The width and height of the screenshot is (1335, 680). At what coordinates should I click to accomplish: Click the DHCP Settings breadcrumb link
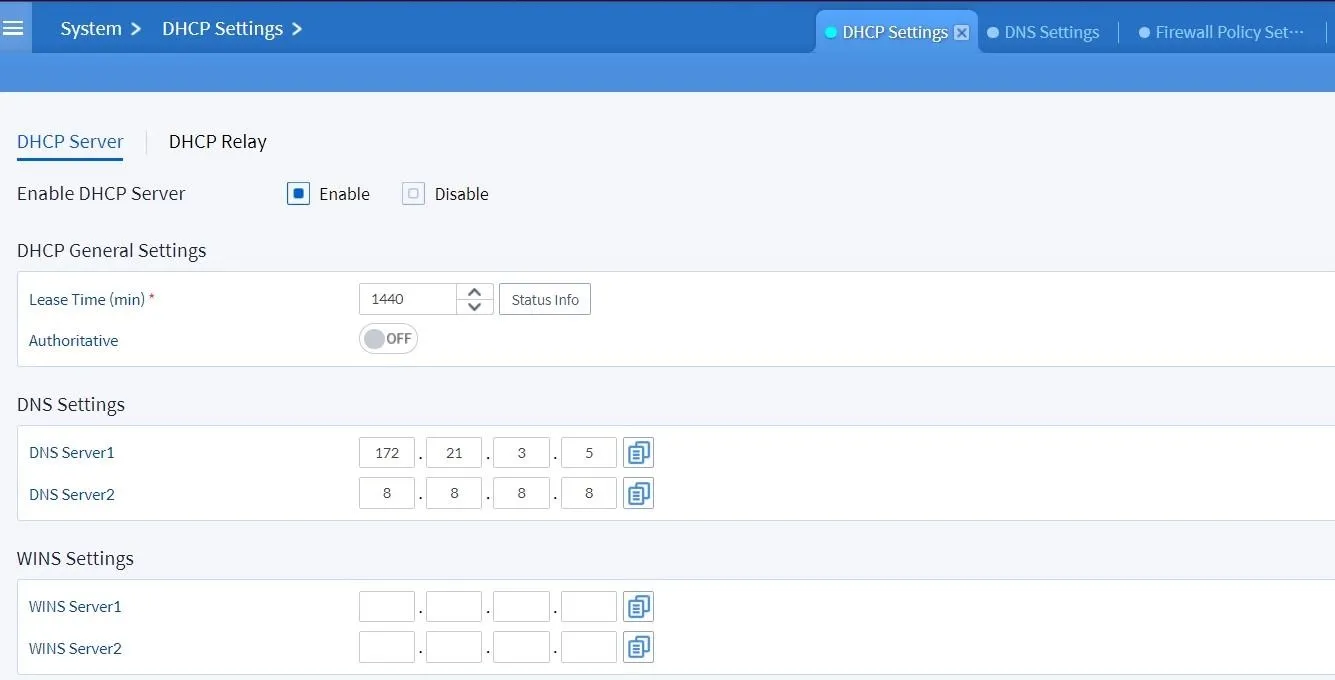tap(222, 28)
